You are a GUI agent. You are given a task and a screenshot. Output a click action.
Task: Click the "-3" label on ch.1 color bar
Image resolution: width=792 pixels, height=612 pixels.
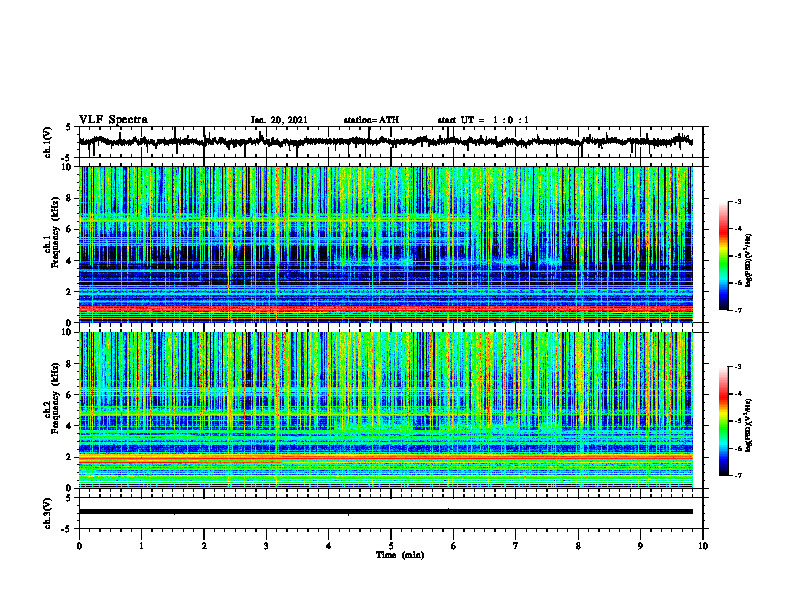coord(738,201)
